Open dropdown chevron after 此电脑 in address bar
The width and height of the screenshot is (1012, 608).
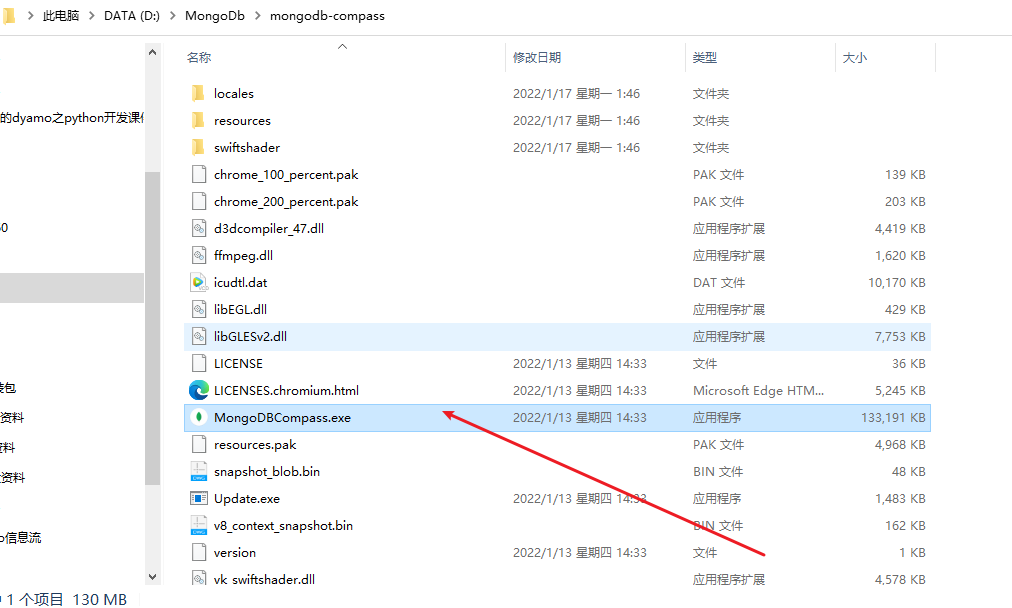click(91, 16)
